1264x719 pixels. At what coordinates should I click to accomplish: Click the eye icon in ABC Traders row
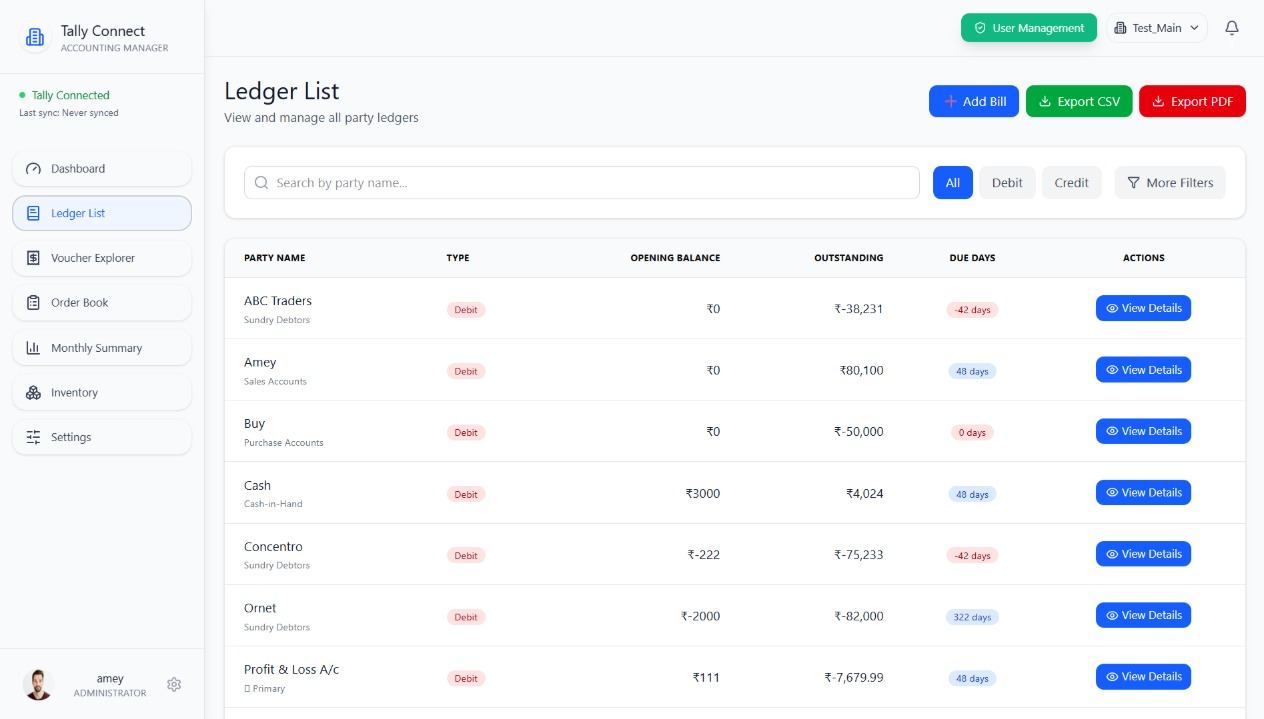[x=1112, y=308]
